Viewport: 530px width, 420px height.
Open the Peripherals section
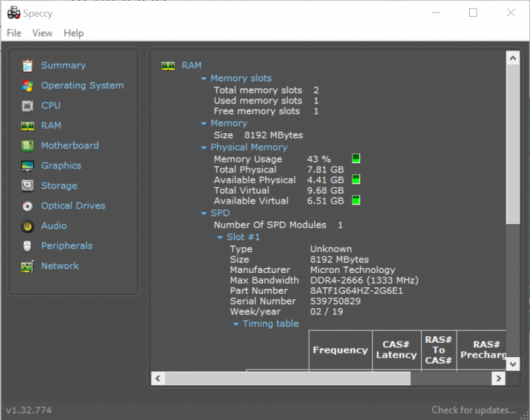point(67,246)
